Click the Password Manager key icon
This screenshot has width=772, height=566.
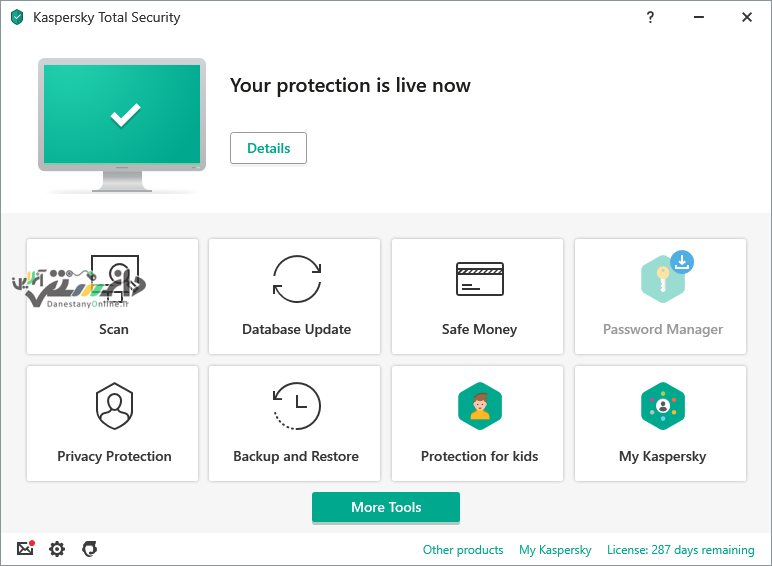662,280
